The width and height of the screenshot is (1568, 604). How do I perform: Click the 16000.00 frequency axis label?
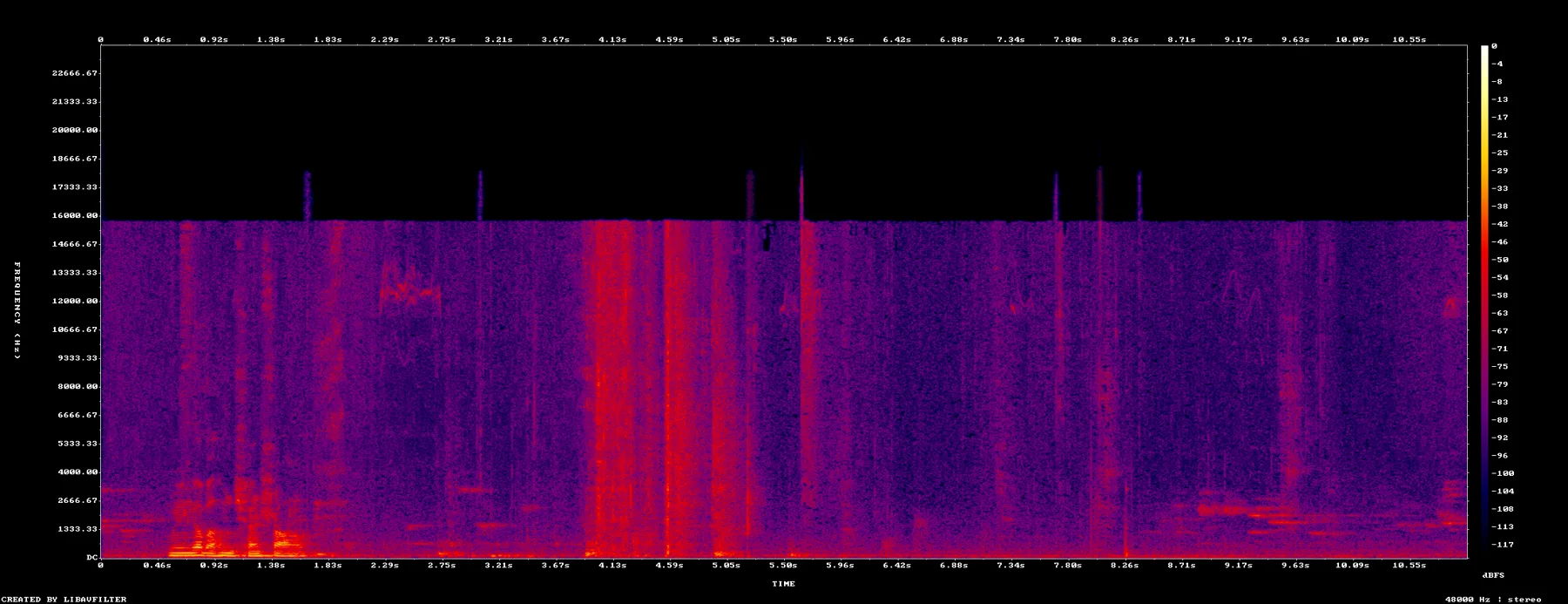coord(75,216)
